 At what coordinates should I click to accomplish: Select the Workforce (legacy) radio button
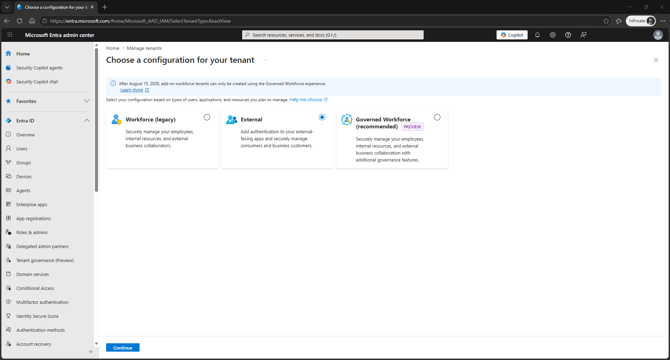tap(207, 117)
